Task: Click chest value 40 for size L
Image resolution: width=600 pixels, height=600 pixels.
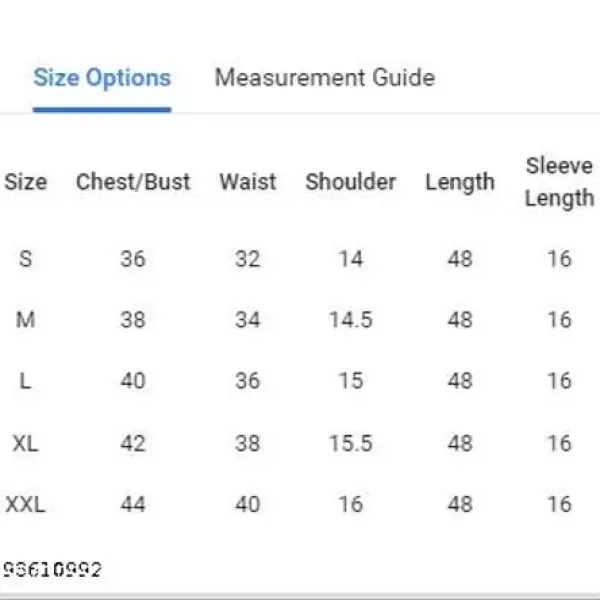Action: (133, 381)
